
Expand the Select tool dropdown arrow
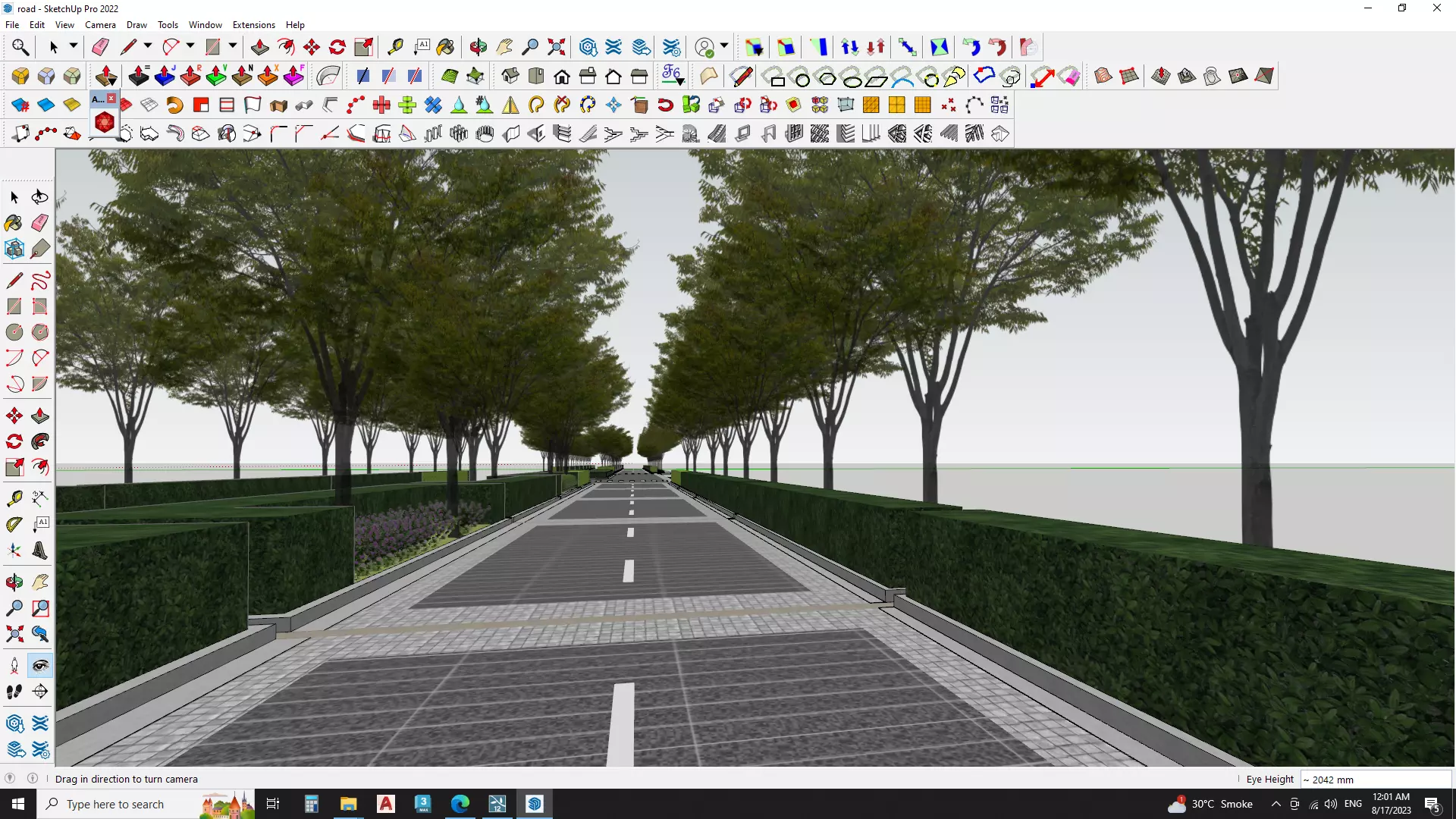74,46
